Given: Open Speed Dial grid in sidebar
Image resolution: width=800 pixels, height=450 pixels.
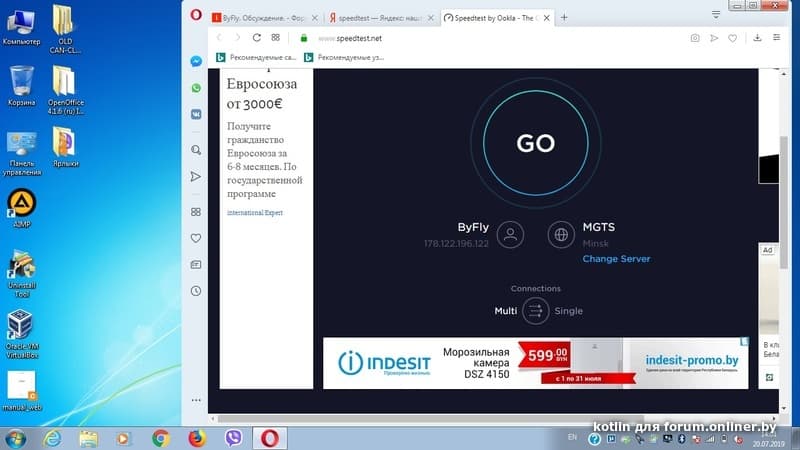Looking at the screenshot, I should tap(196, 212).
